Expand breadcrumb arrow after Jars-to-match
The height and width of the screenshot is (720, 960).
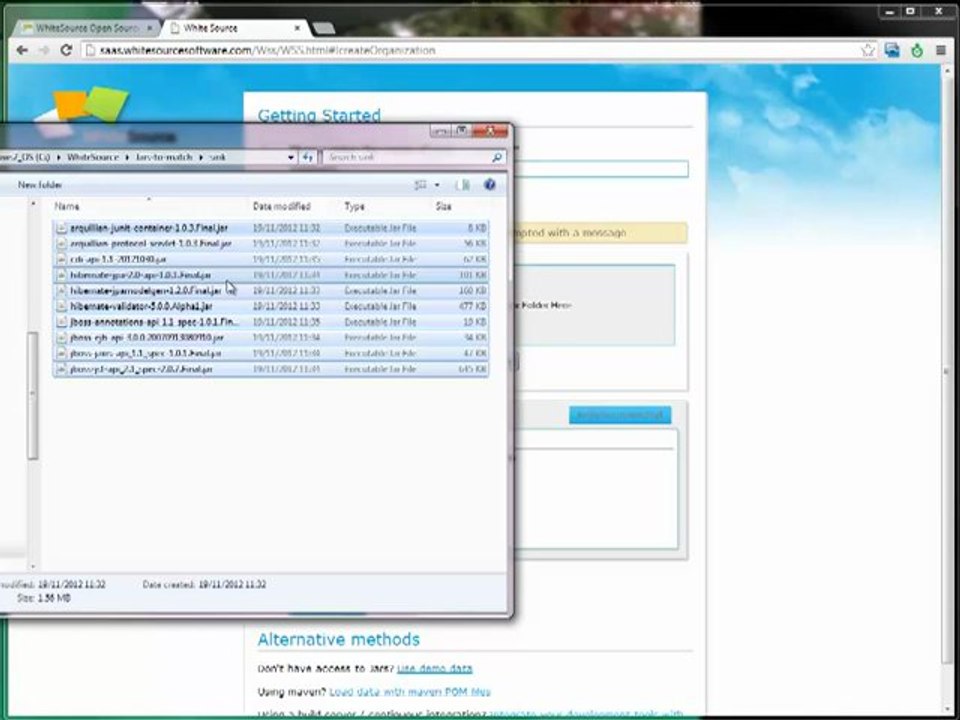tap(200, 157)
